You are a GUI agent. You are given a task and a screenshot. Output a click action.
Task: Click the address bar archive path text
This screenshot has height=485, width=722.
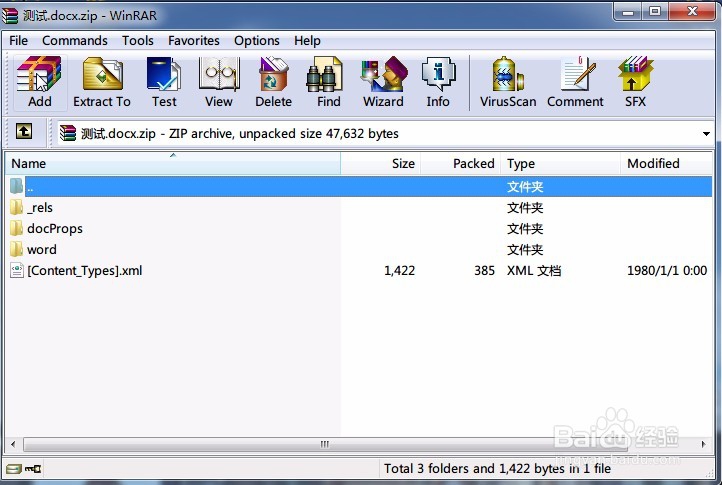[x=239, y=134]
